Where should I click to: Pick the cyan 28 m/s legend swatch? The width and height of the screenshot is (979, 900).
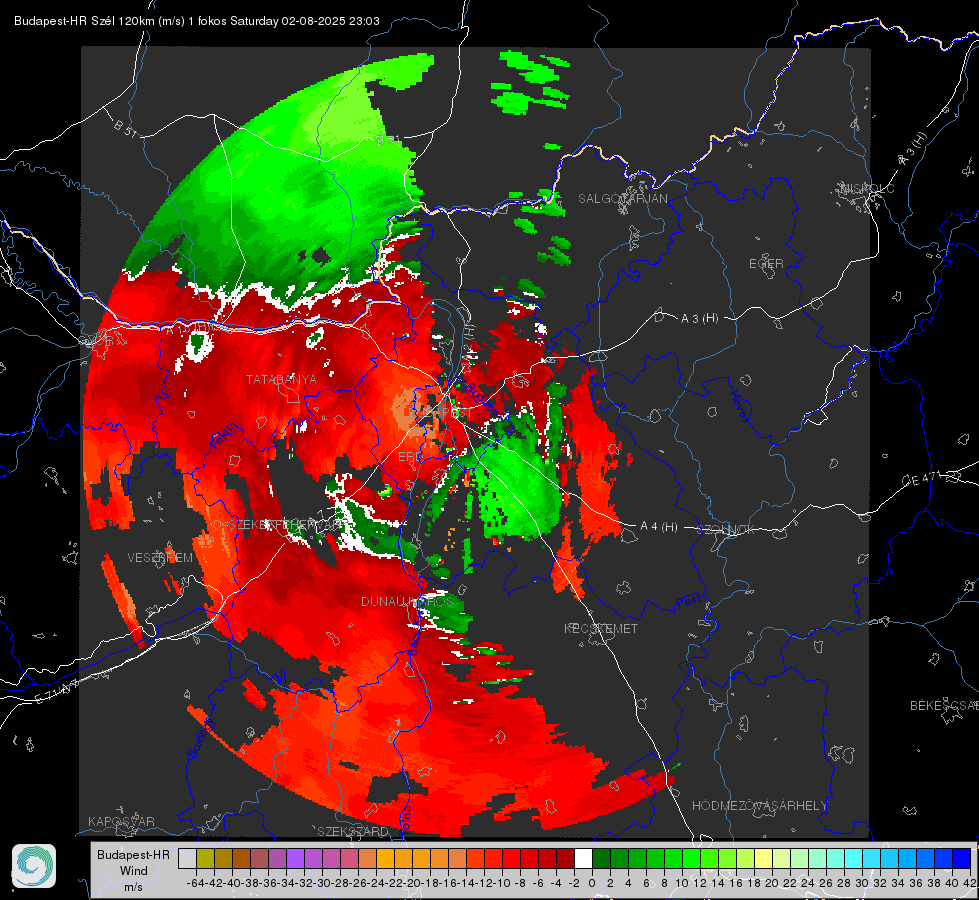tap(854, 859)
